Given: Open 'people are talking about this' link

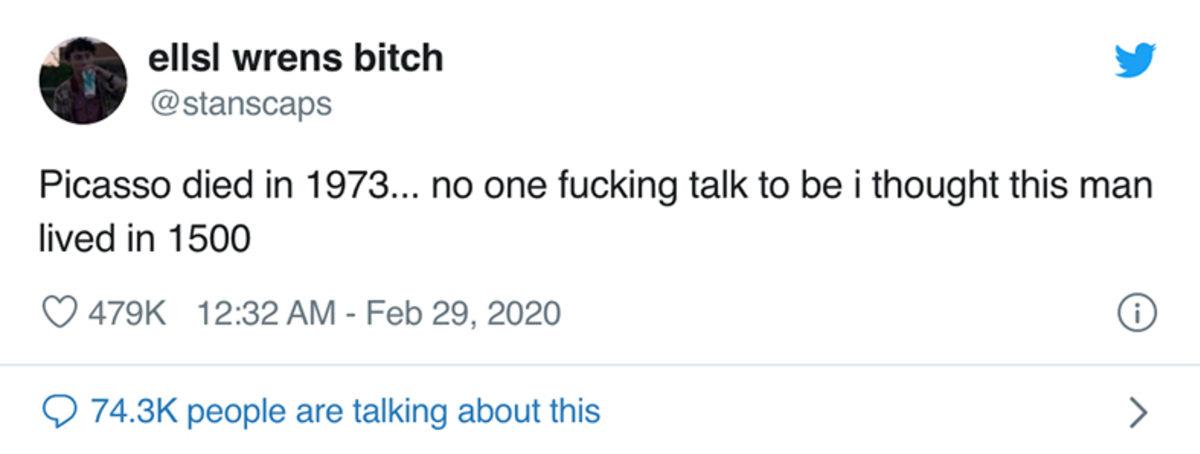Looking at the screenshot, I should click(x=393, y=410).
